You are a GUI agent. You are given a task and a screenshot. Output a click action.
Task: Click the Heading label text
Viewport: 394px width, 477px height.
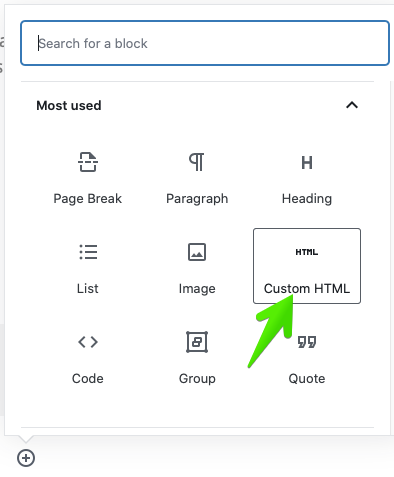pos(307,199)
